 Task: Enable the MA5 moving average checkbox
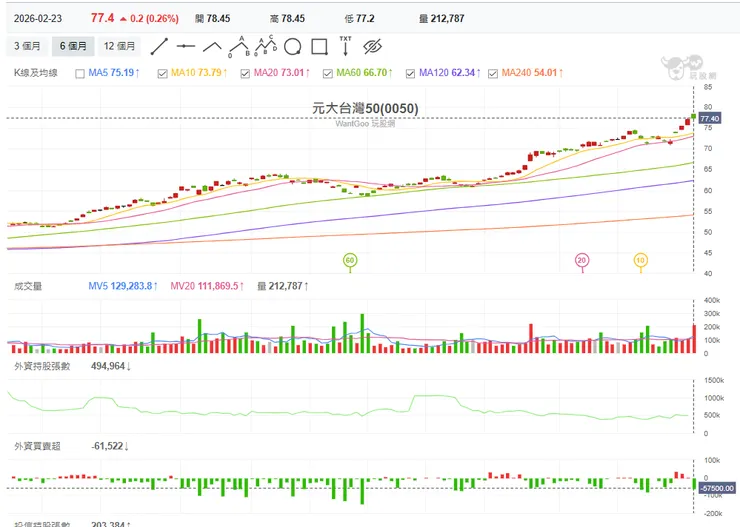tap(80, 74)
